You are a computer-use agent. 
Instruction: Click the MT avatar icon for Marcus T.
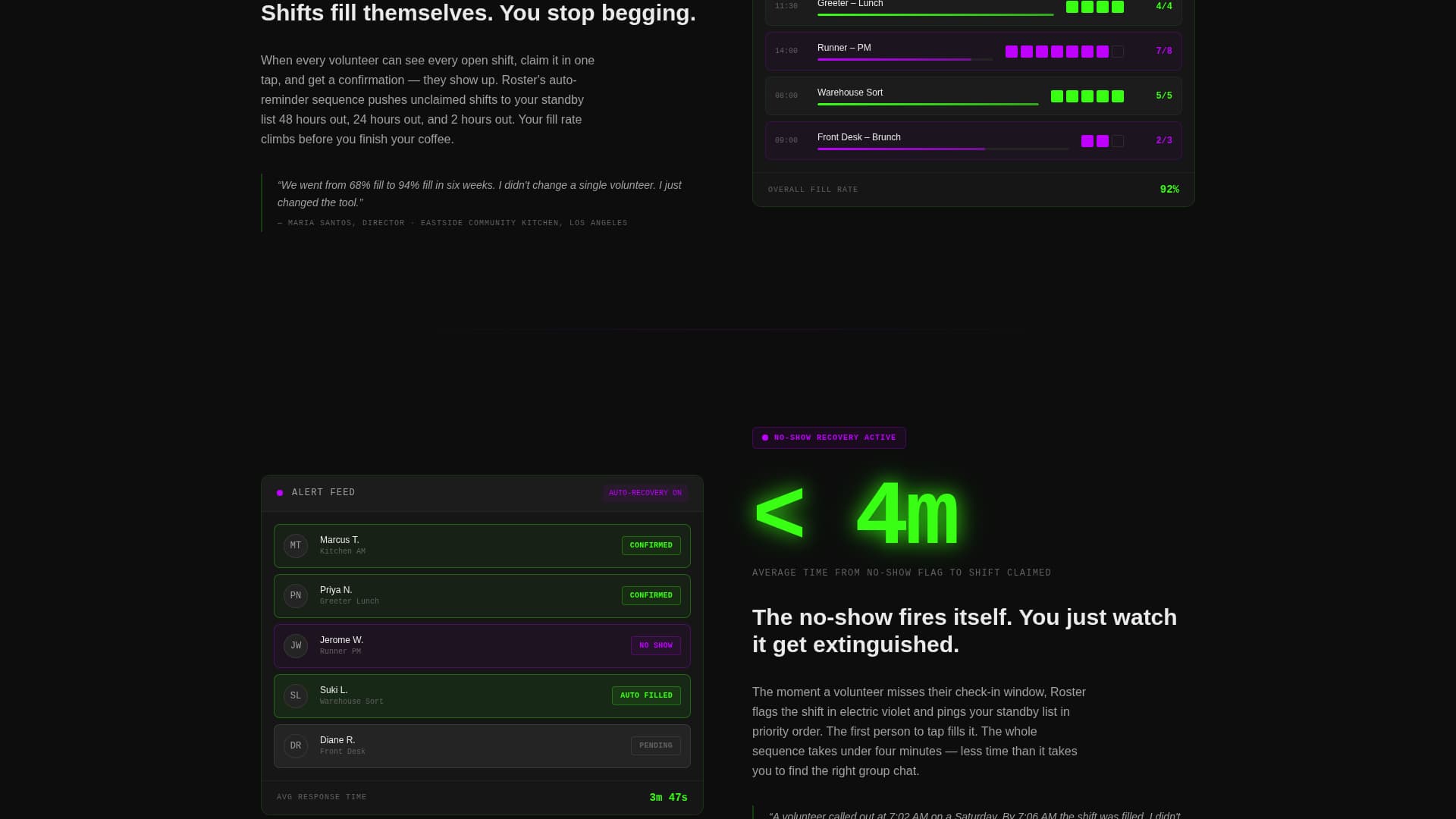tap(295, 545)
